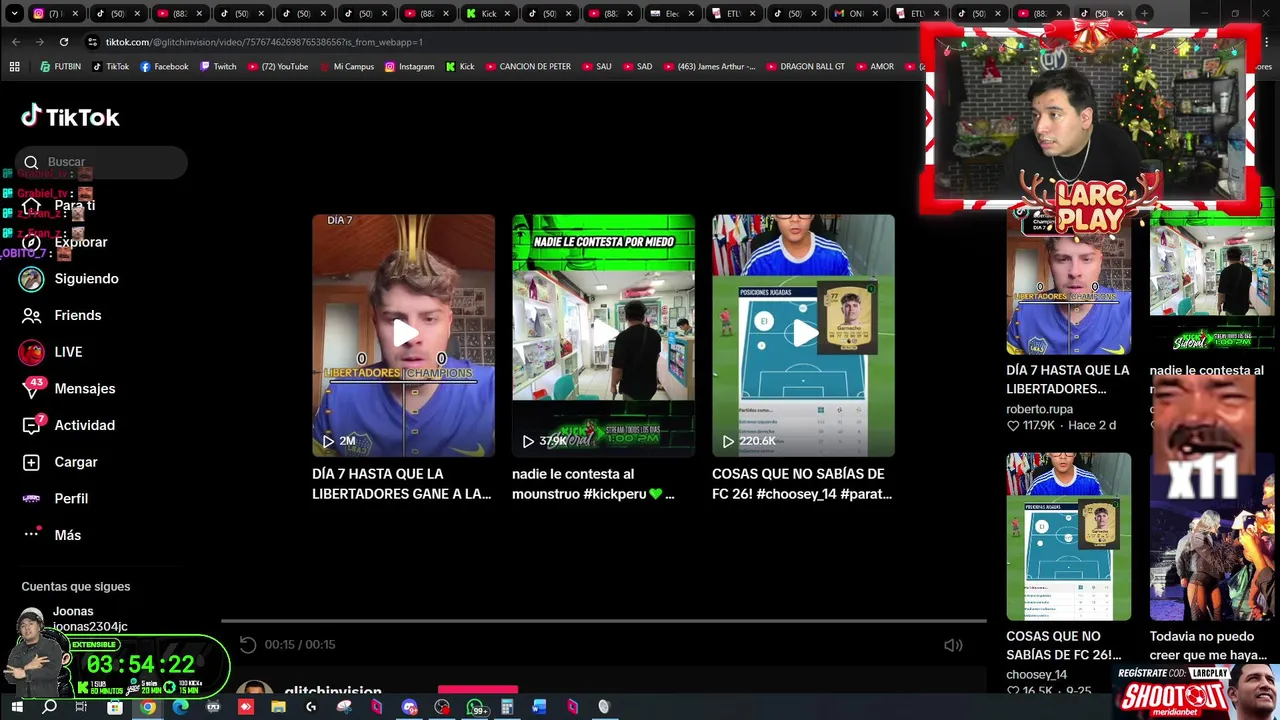
Task: Open Kick bookmark
Action: click(x=459, y=67)
